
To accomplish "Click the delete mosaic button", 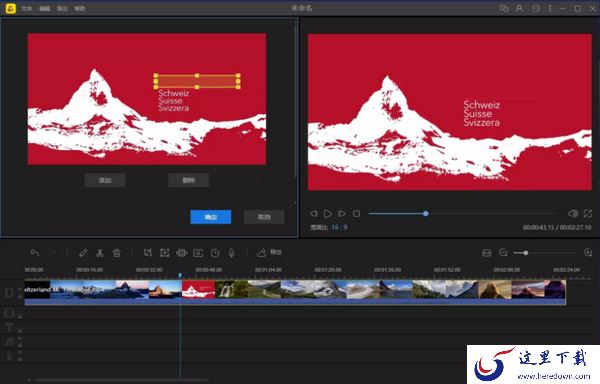I will click(x=189, y=180).
